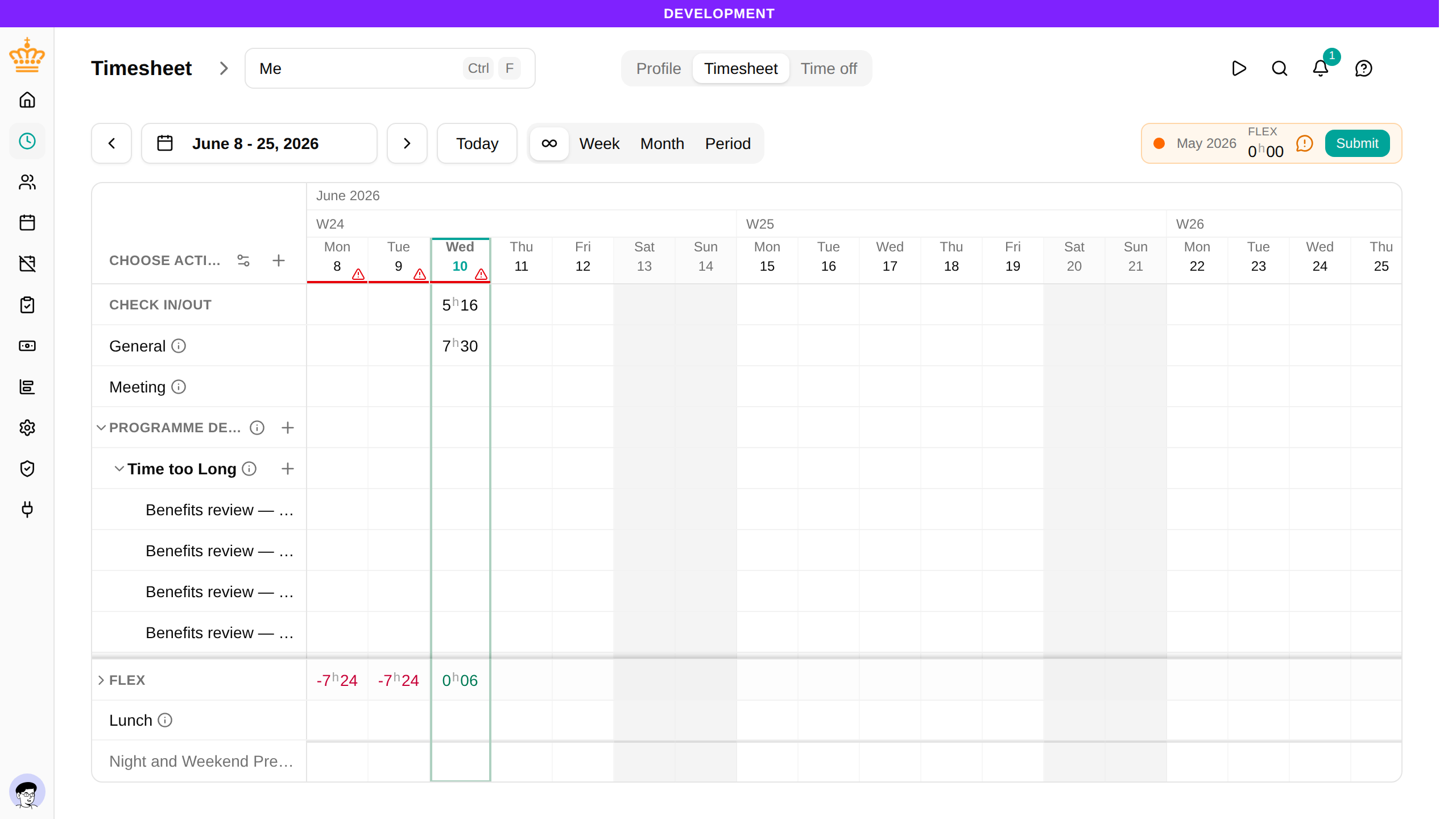This screenshot has width=1456, height=819.
Task: Click the Meeting row info icon
Action: click(179, 387)
